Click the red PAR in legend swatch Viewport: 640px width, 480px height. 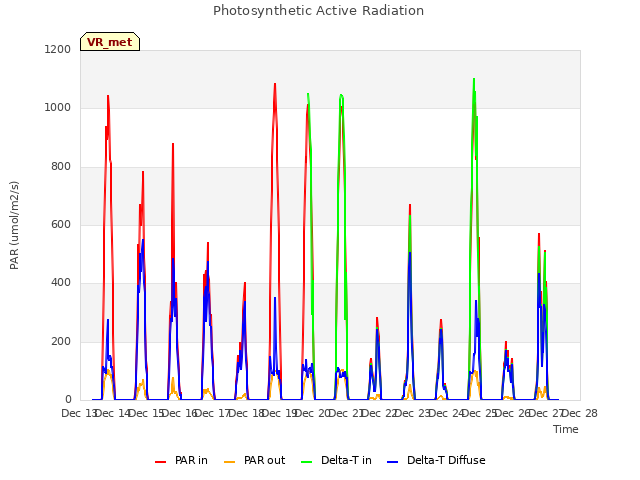coord(160,462)
